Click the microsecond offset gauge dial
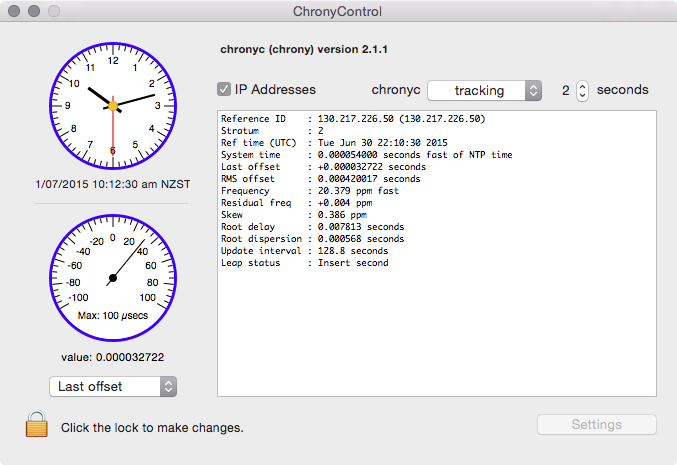Image resolution: width=677 pixels, height=465 pixels. pyautogui.click(x=113, y=278)
